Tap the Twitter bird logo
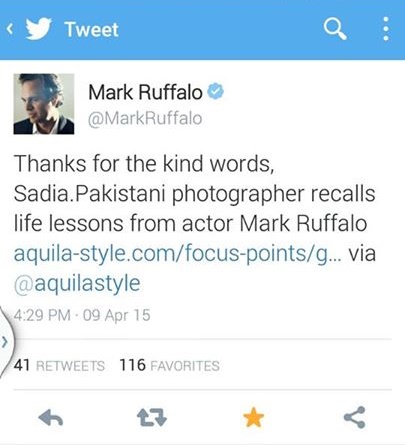 tap(39, 29)
